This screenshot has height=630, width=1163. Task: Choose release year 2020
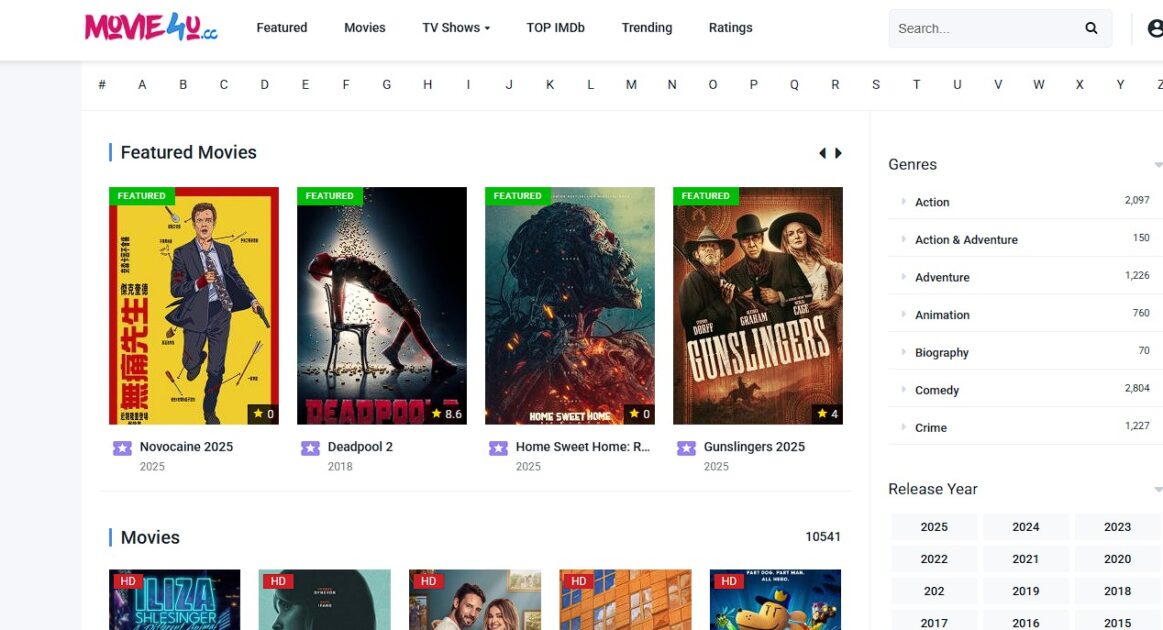tap(1118, 559)
